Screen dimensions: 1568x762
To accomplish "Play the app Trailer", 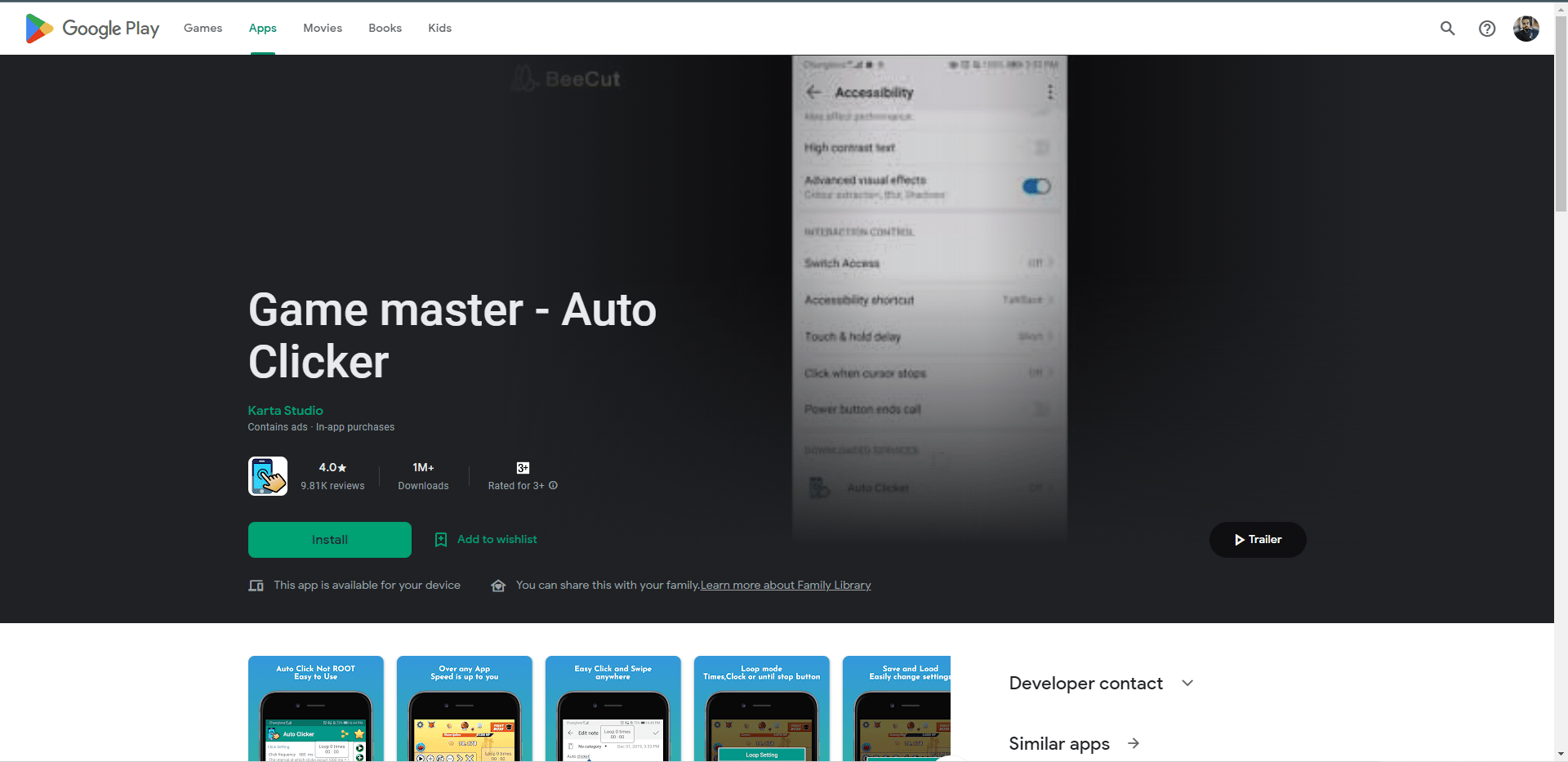I will (x=1258, y=540).
